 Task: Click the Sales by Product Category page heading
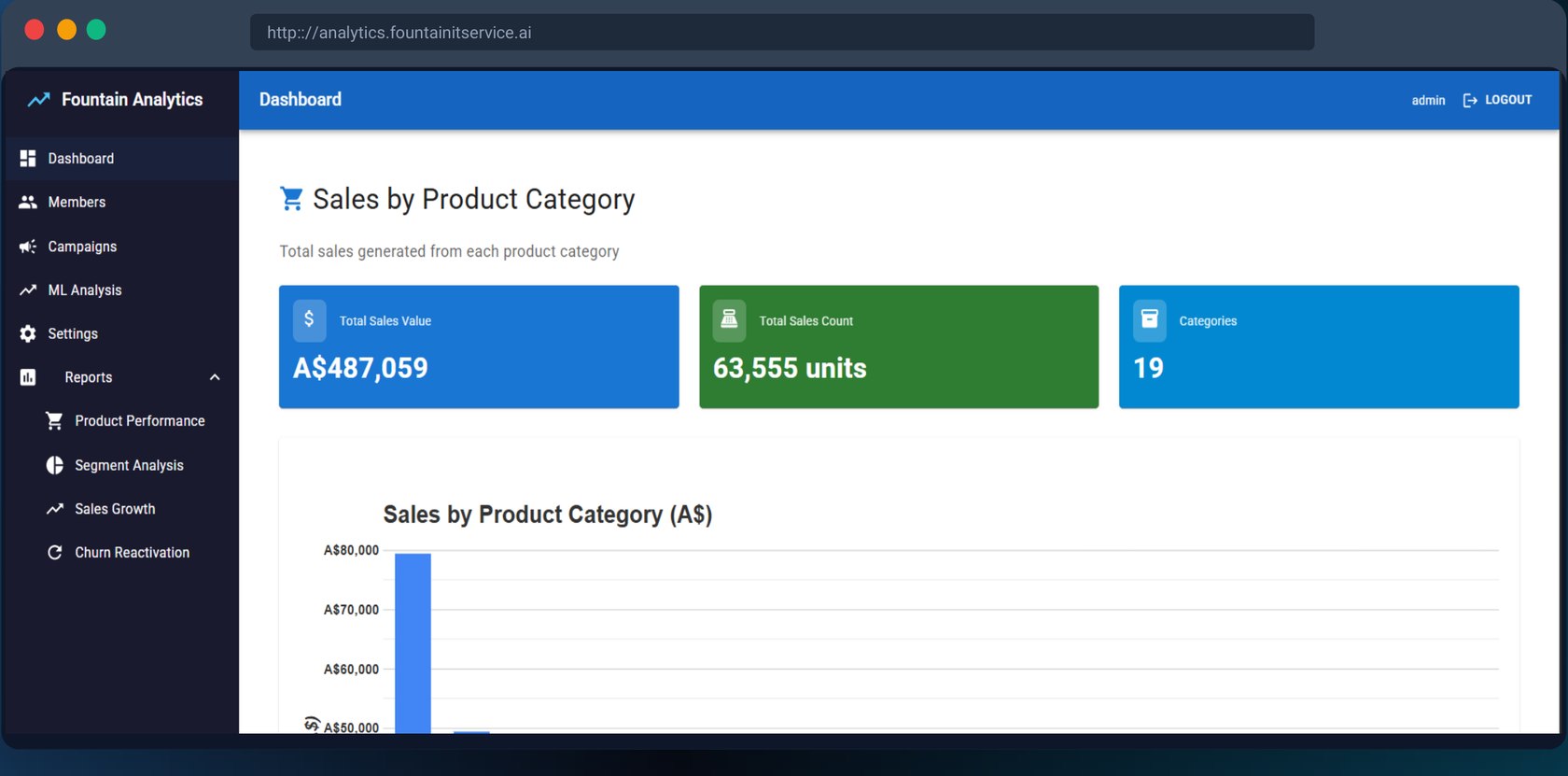point(474,199)
